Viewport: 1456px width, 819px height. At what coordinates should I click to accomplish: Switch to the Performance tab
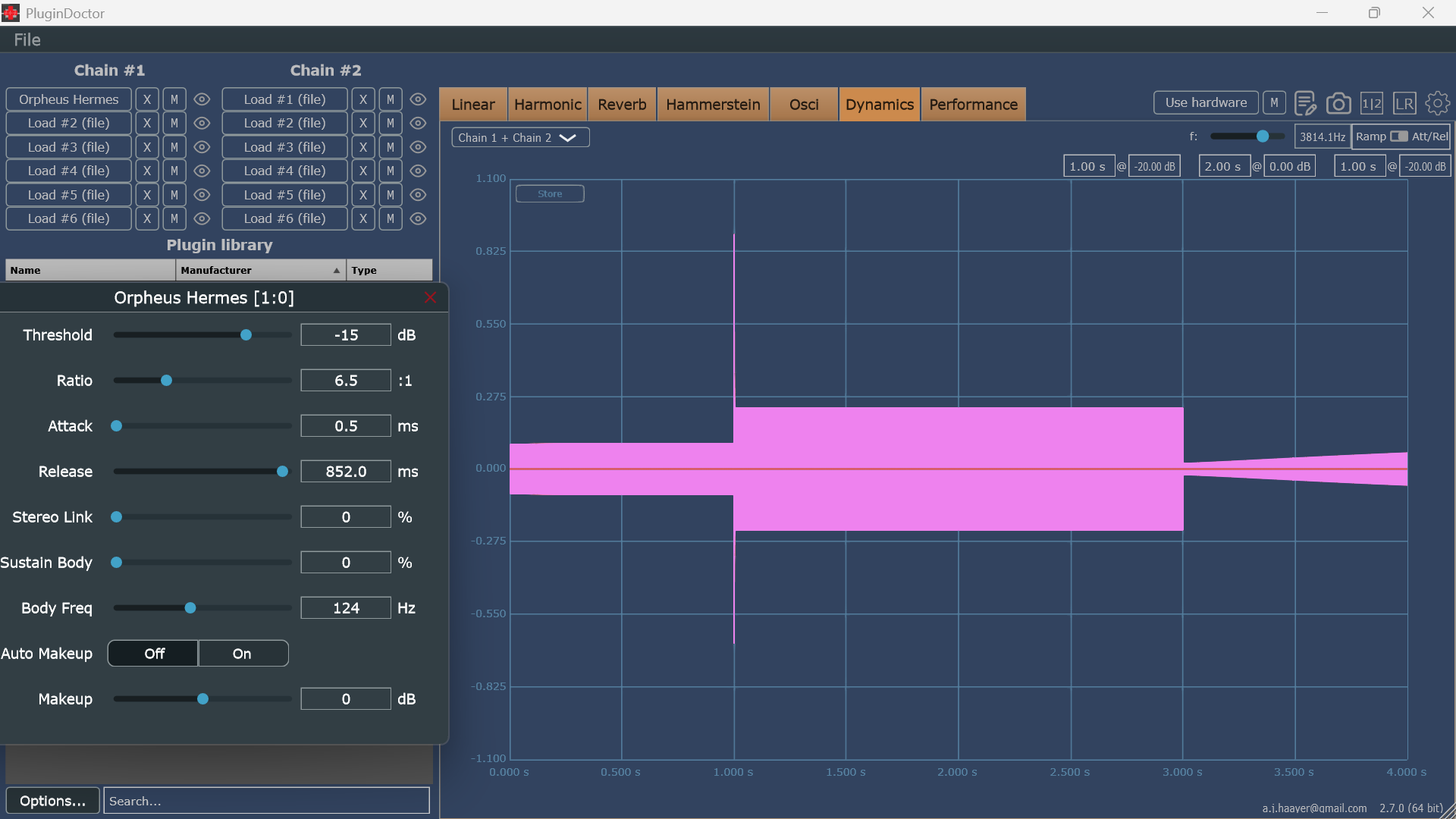coord(973,105)
